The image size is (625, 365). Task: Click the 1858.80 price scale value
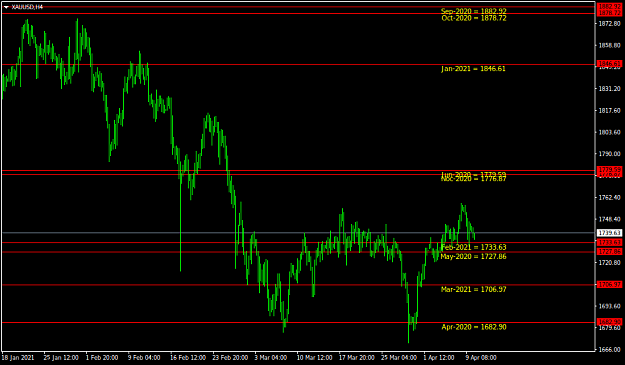click(x=609, y=45)
